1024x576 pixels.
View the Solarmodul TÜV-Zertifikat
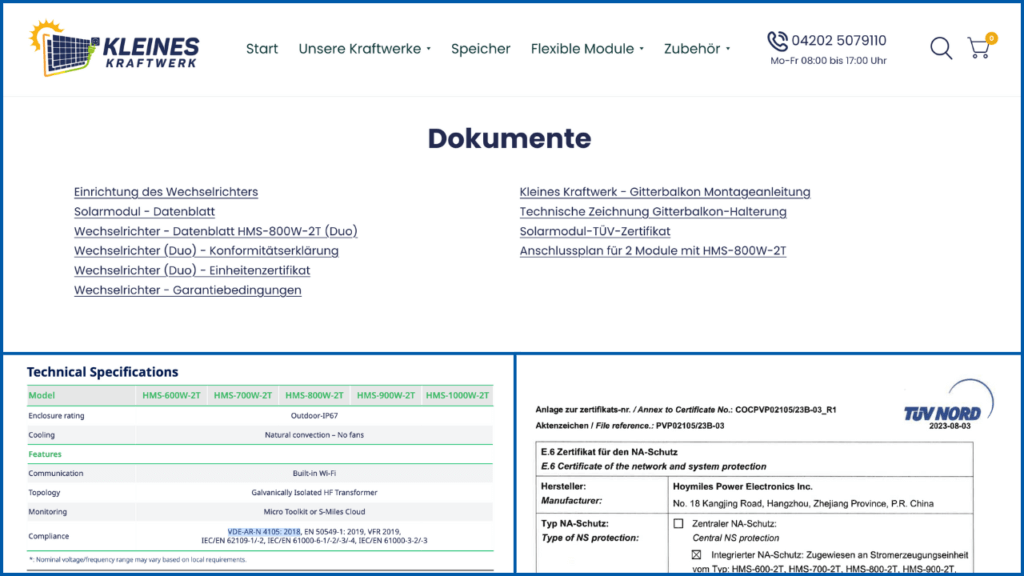594,231
